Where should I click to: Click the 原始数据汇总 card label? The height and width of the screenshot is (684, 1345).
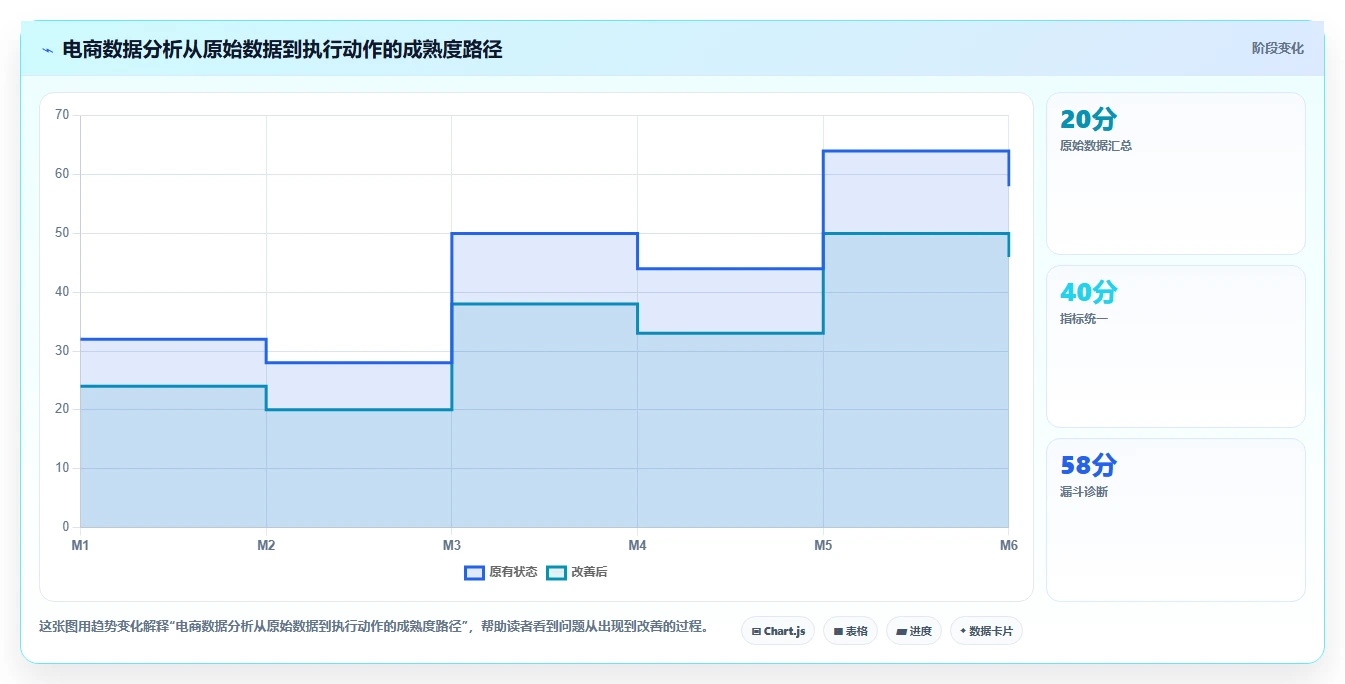[x=1096, y=146]
